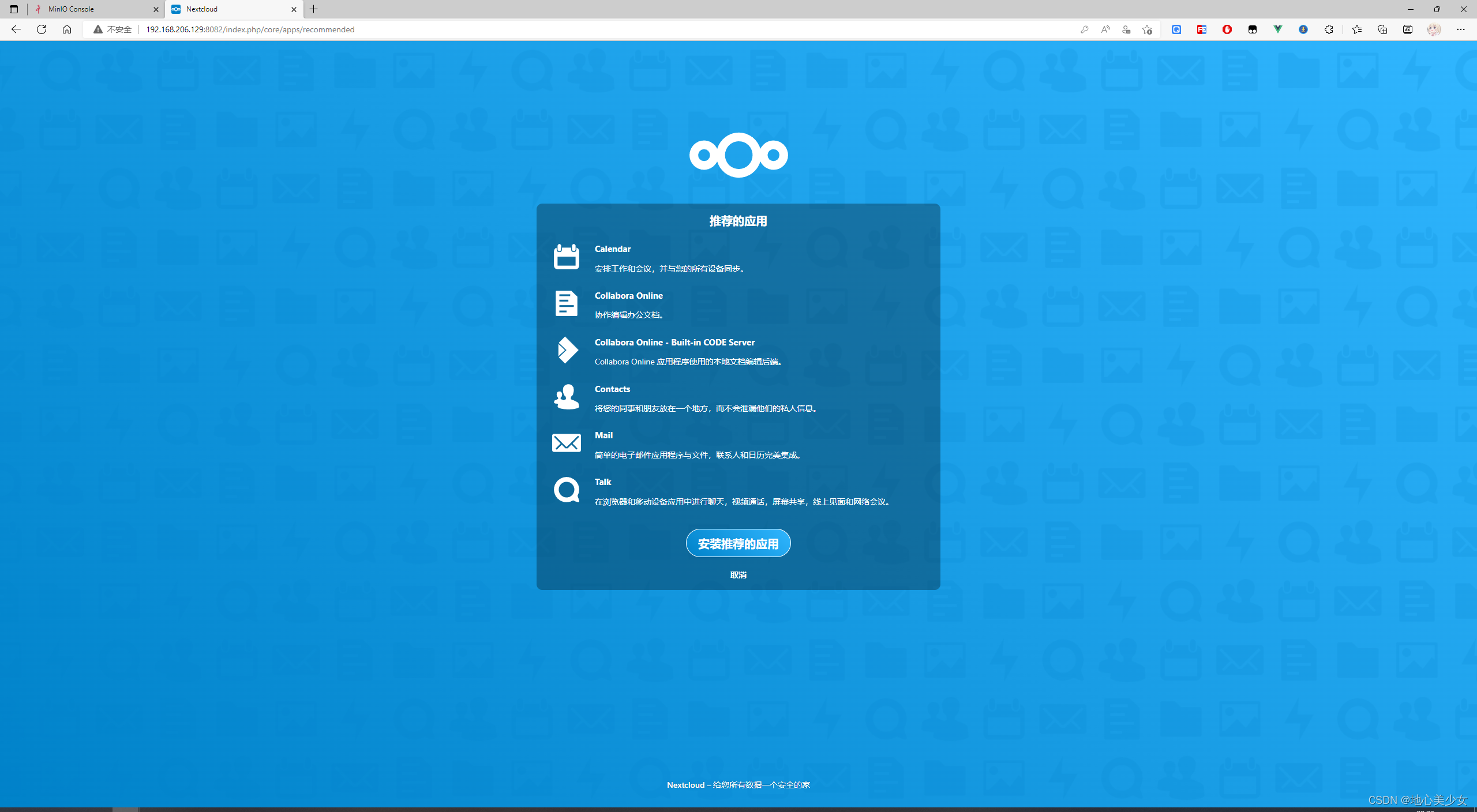Screen dimensions: 1477x812
Task: Click the 取消 cancel link
Action: click(738, 575)
